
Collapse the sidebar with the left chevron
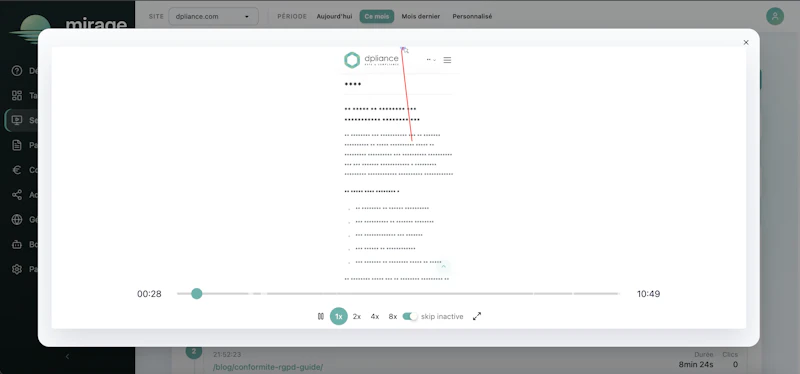pos(67,357)
